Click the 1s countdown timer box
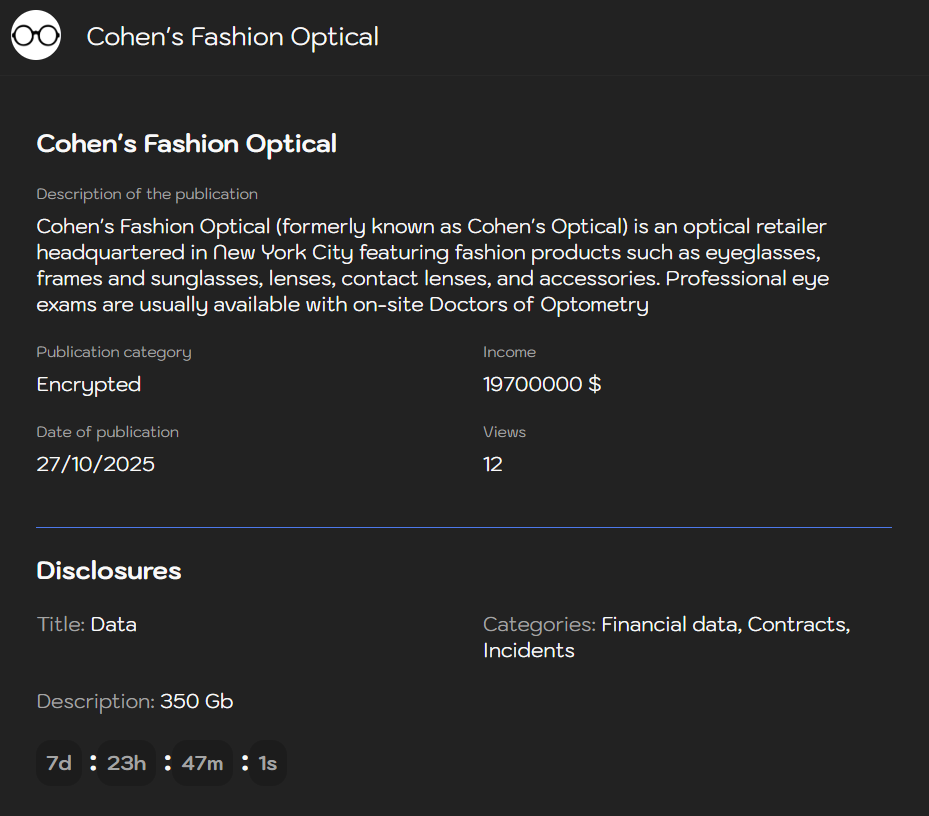929x816 pixels. click(267, 762)
